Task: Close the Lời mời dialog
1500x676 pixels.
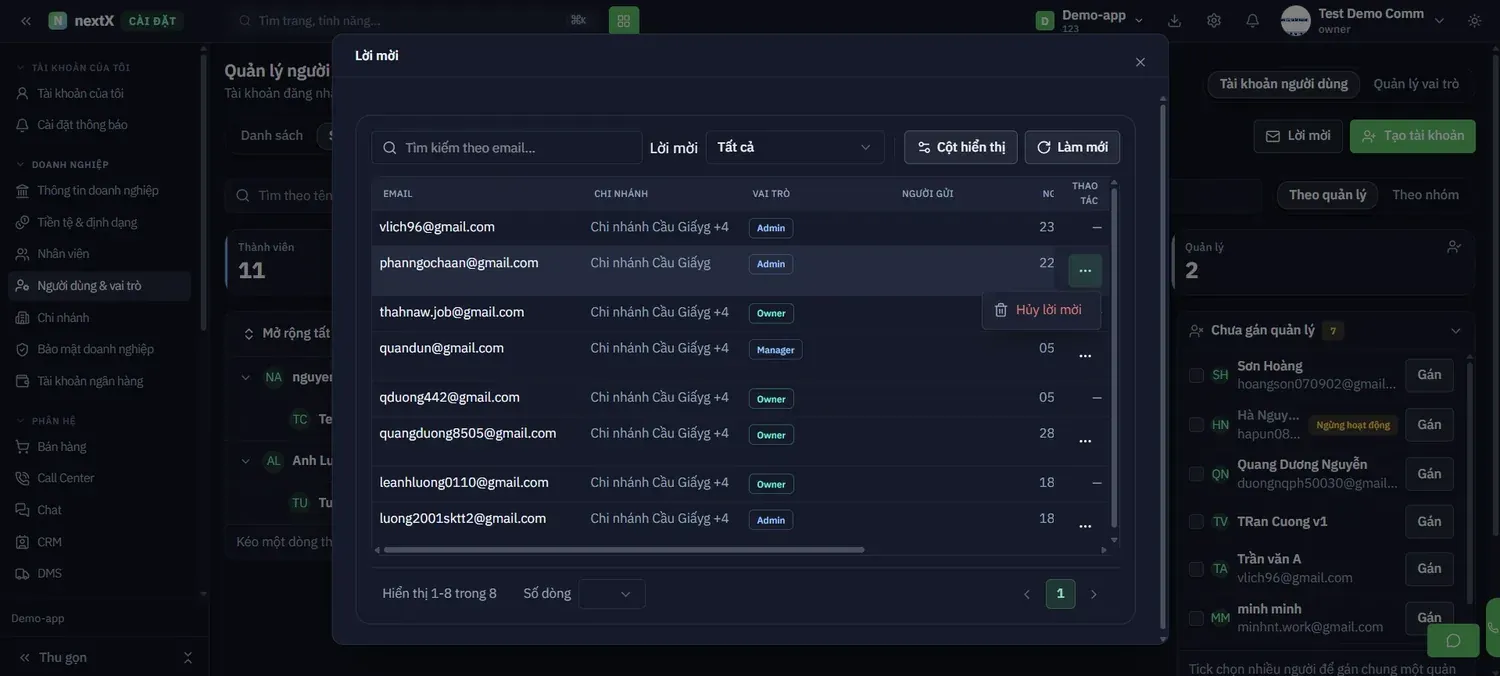Action: point(1140,62)
